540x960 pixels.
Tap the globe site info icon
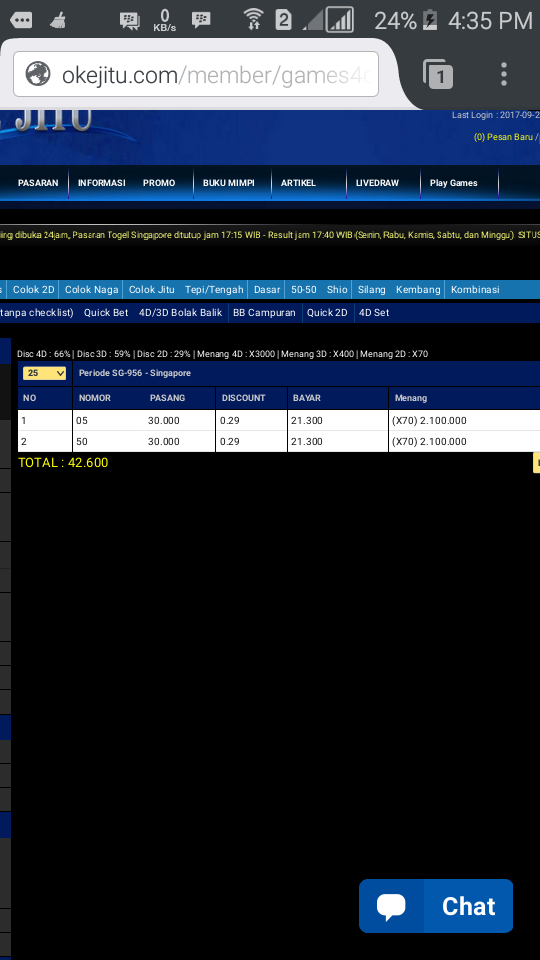click(x=38, y=74)
